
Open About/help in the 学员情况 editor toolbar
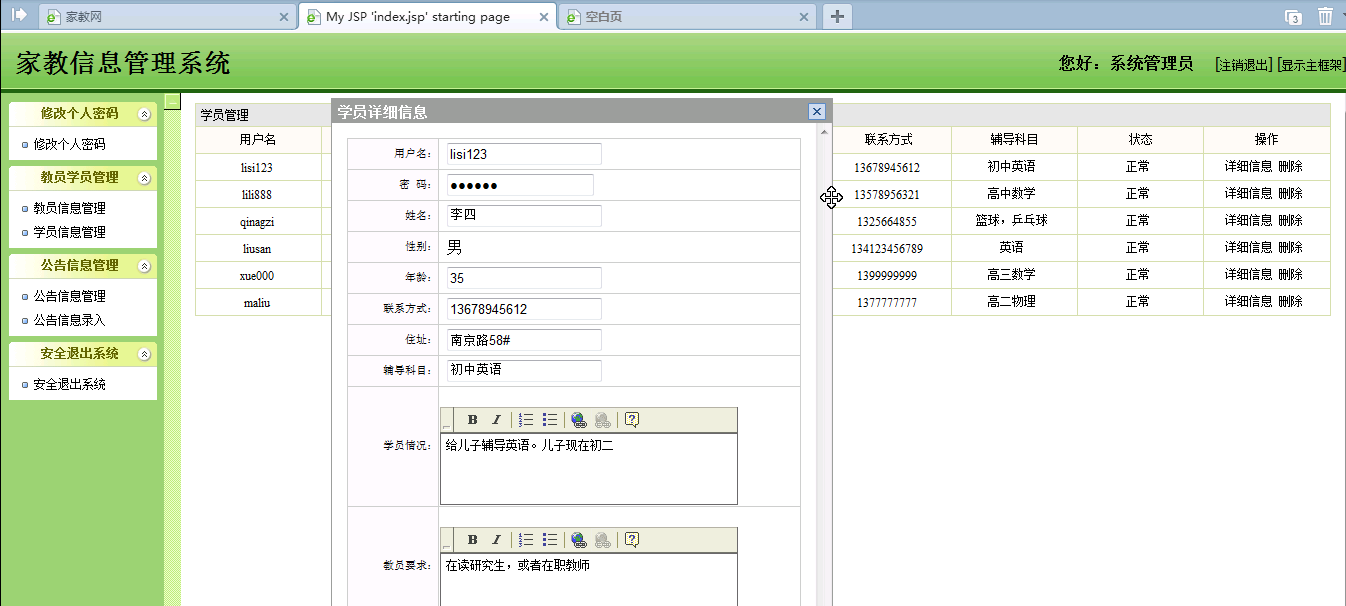632,420
